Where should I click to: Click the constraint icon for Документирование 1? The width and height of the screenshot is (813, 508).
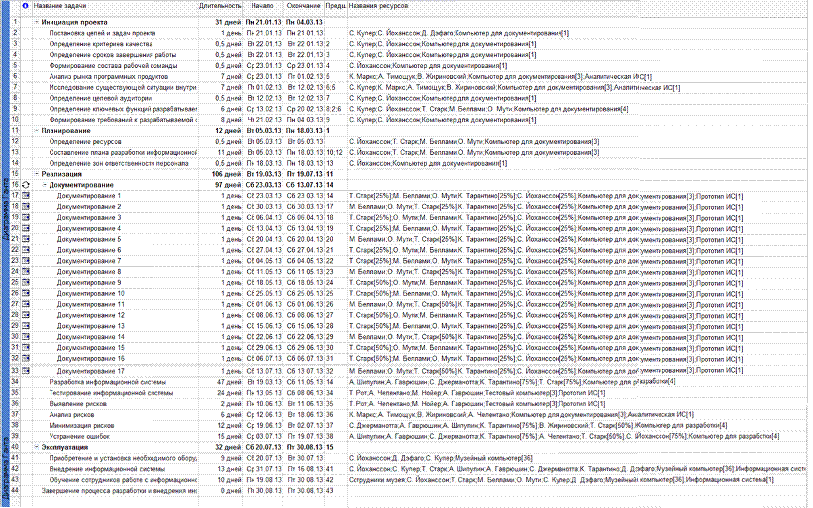click(26, 196)
